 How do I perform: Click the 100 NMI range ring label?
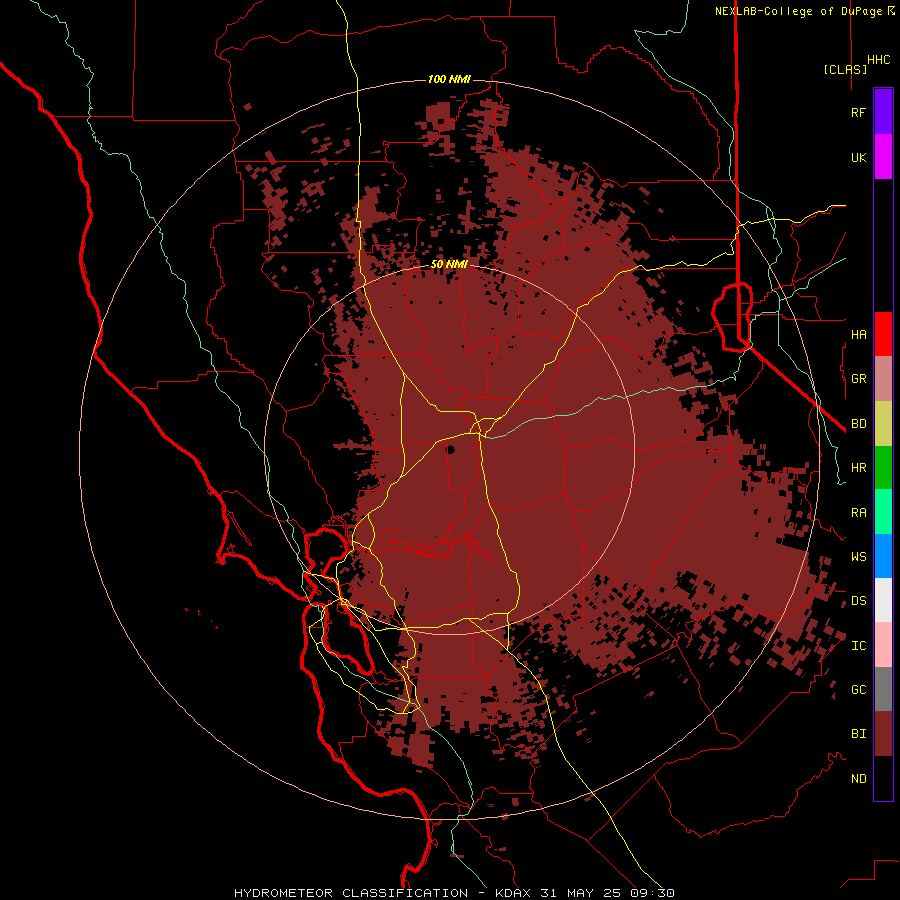pyautogui.click(x=449, y=79)
